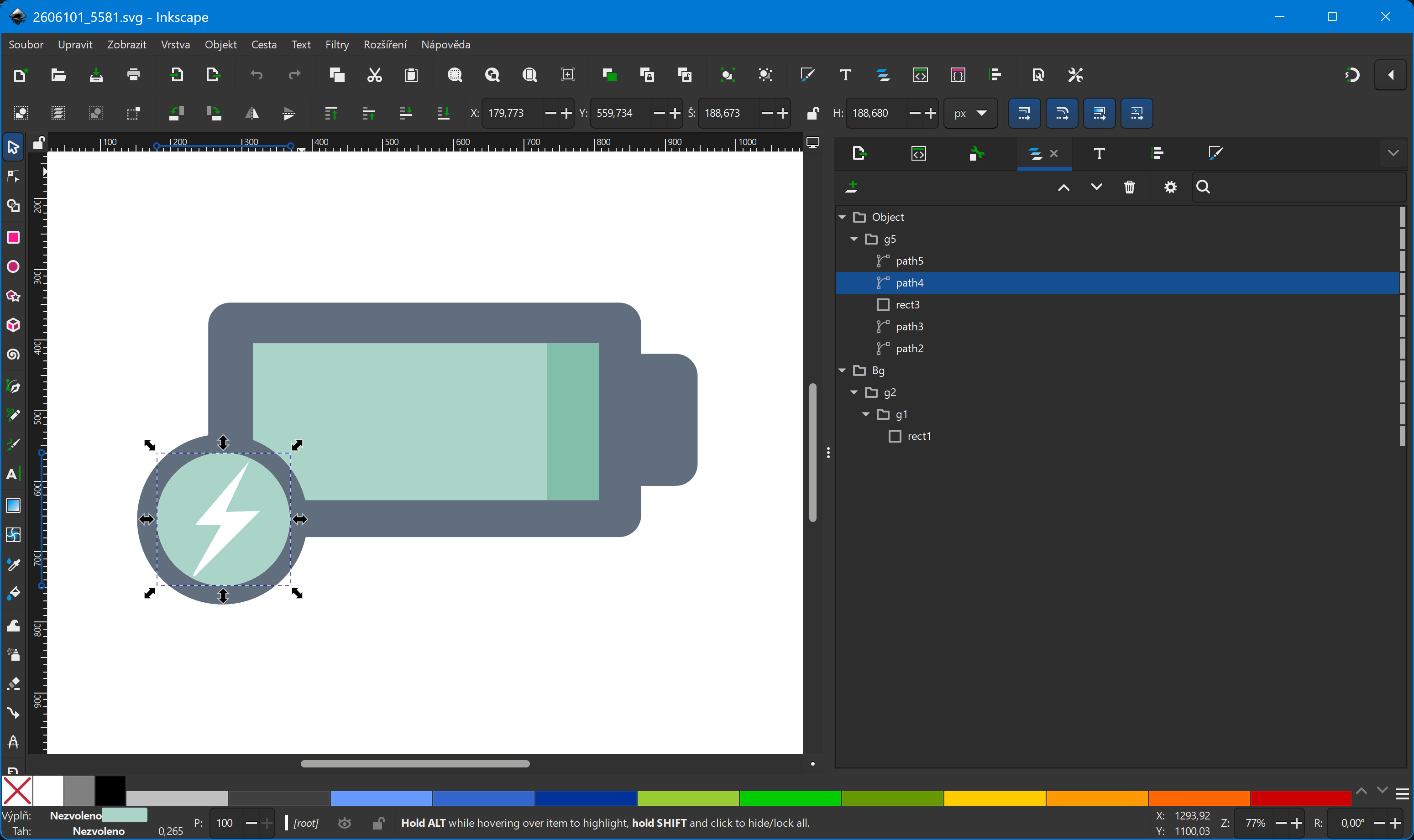Toggle current layer visibility eye in status bar

click(x=344, y=823)
